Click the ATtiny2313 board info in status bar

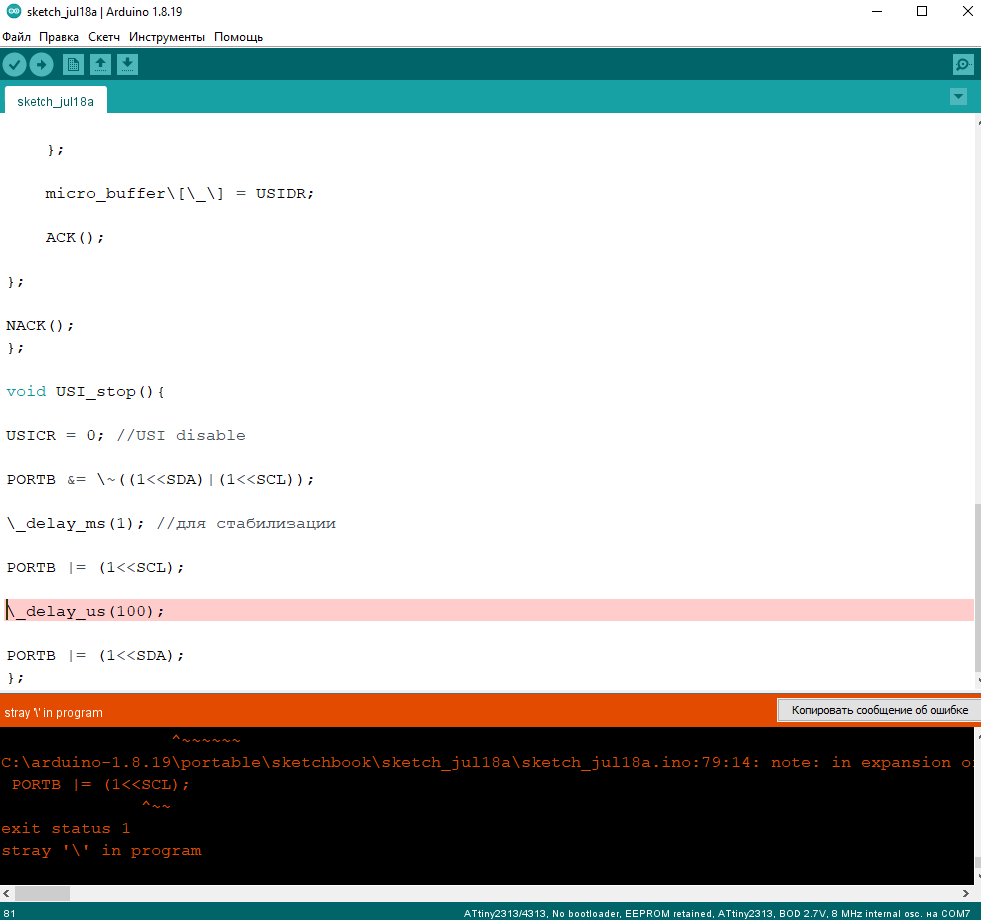[x=716, y=914]
